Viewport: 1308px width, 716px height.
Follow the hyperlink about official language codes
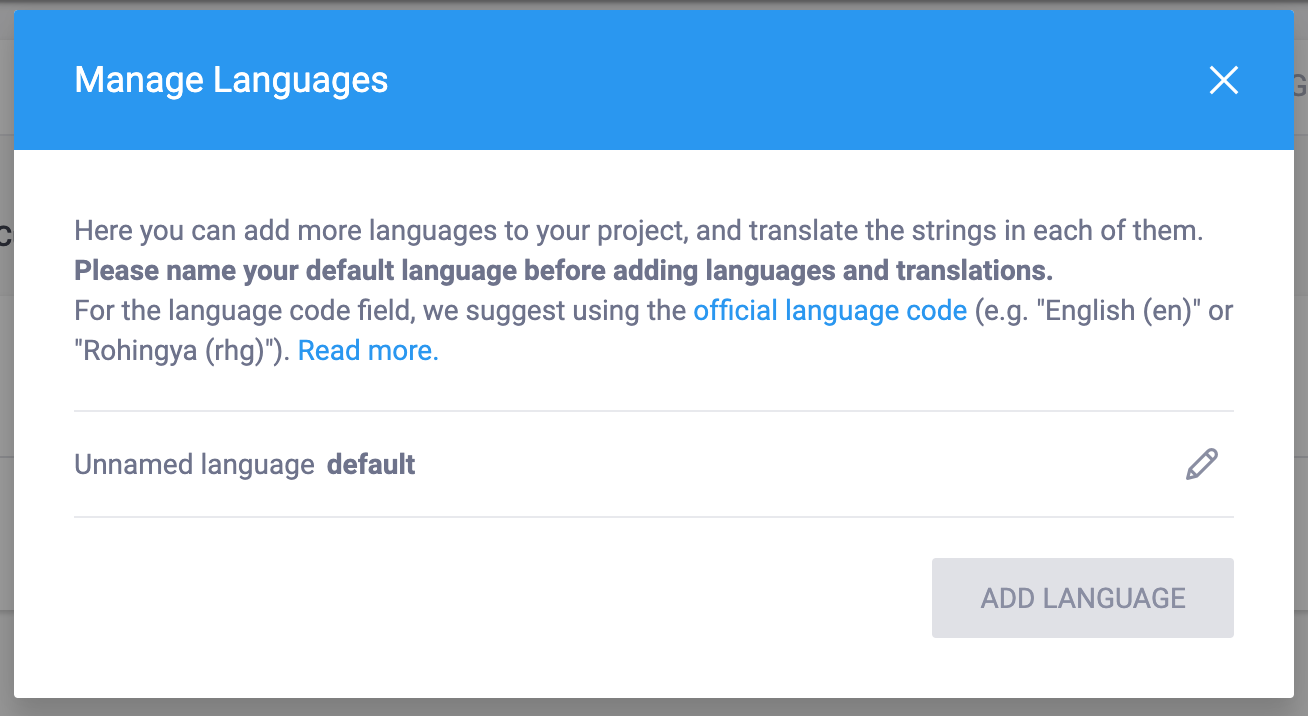pyautogui.click(x=830, y=310)
